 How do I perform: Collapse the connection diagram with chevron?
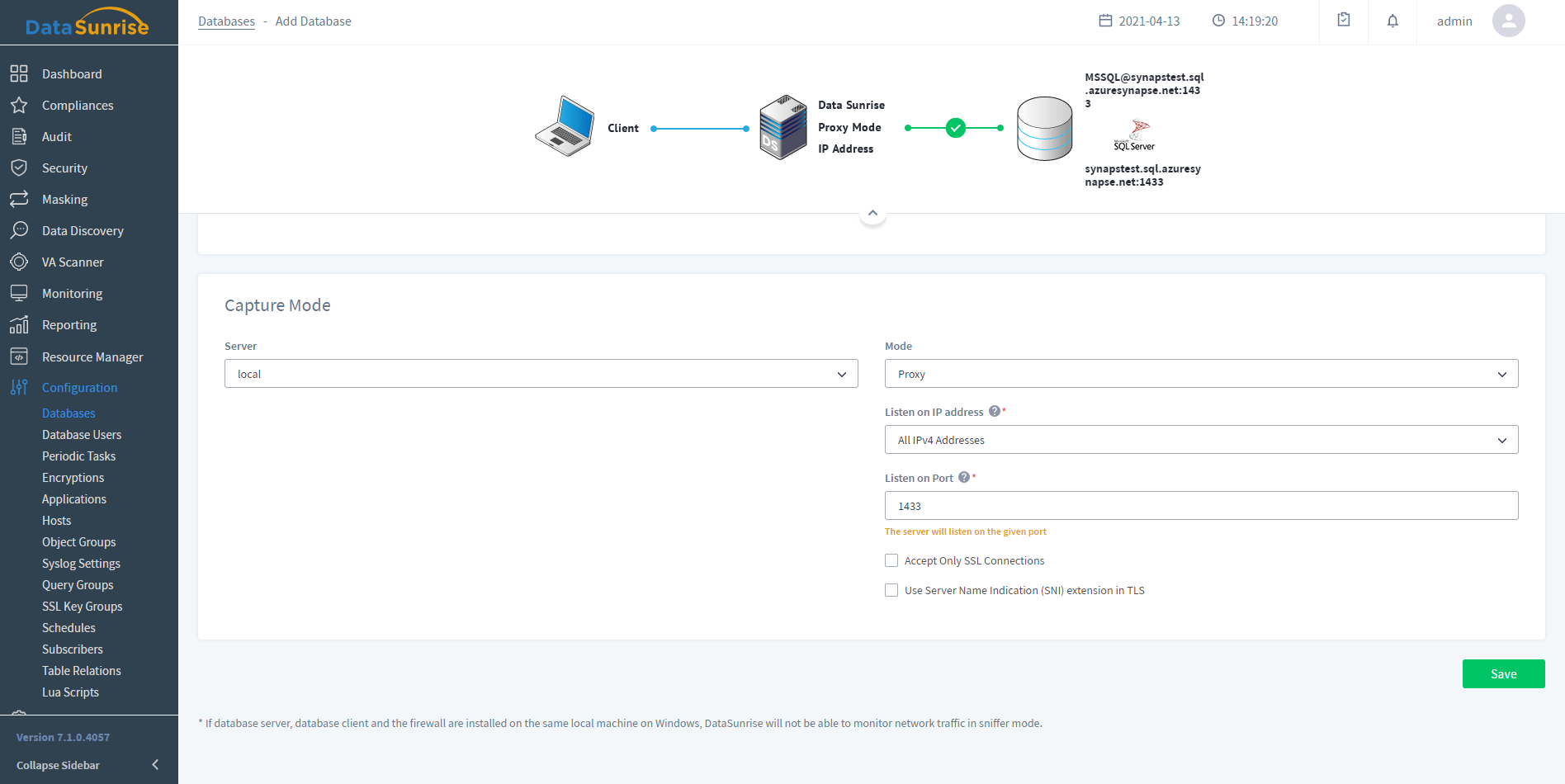tap(872, 214)
